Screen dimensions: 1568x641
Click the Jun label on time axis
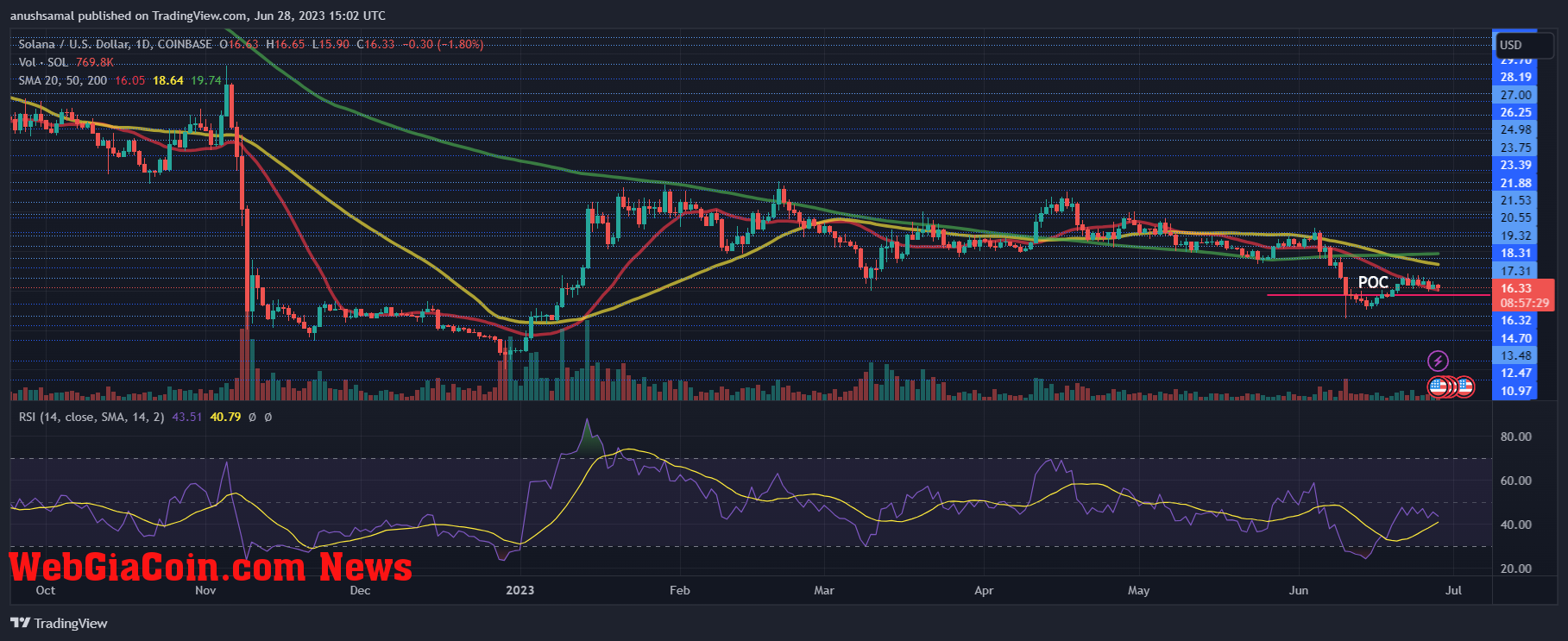[x=1299, y=590]
